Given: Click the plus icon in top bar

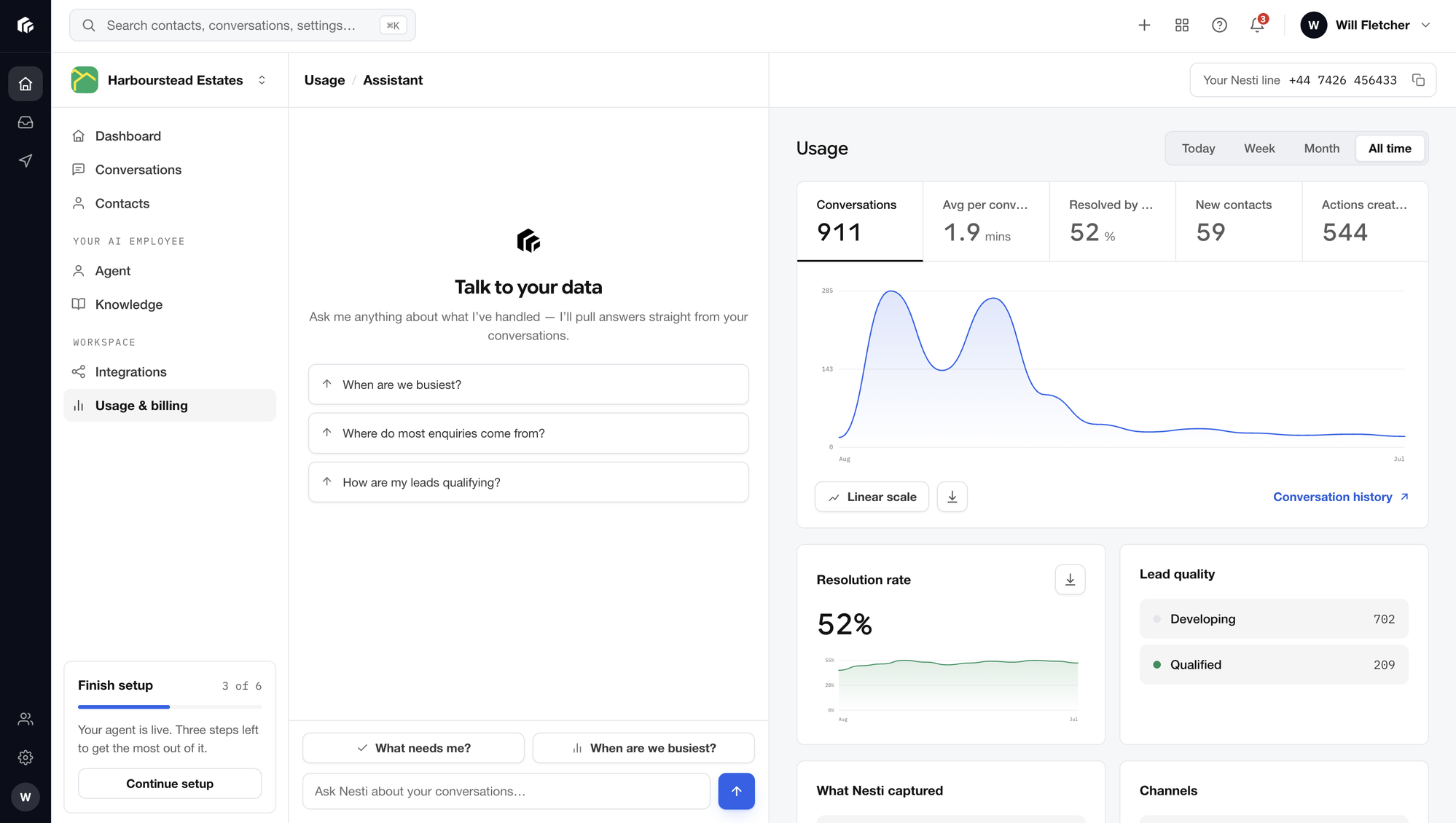Looking at the screenshot, I should pos(1144,25).
